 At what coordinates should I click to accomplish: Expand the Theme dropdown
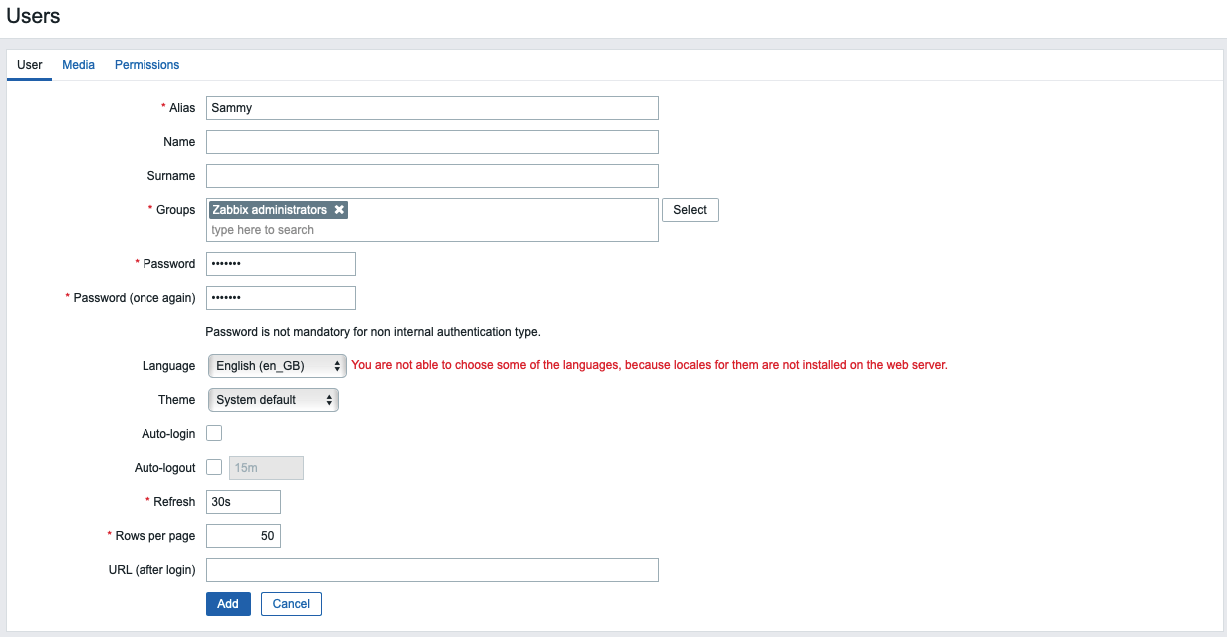pos(272,400)
